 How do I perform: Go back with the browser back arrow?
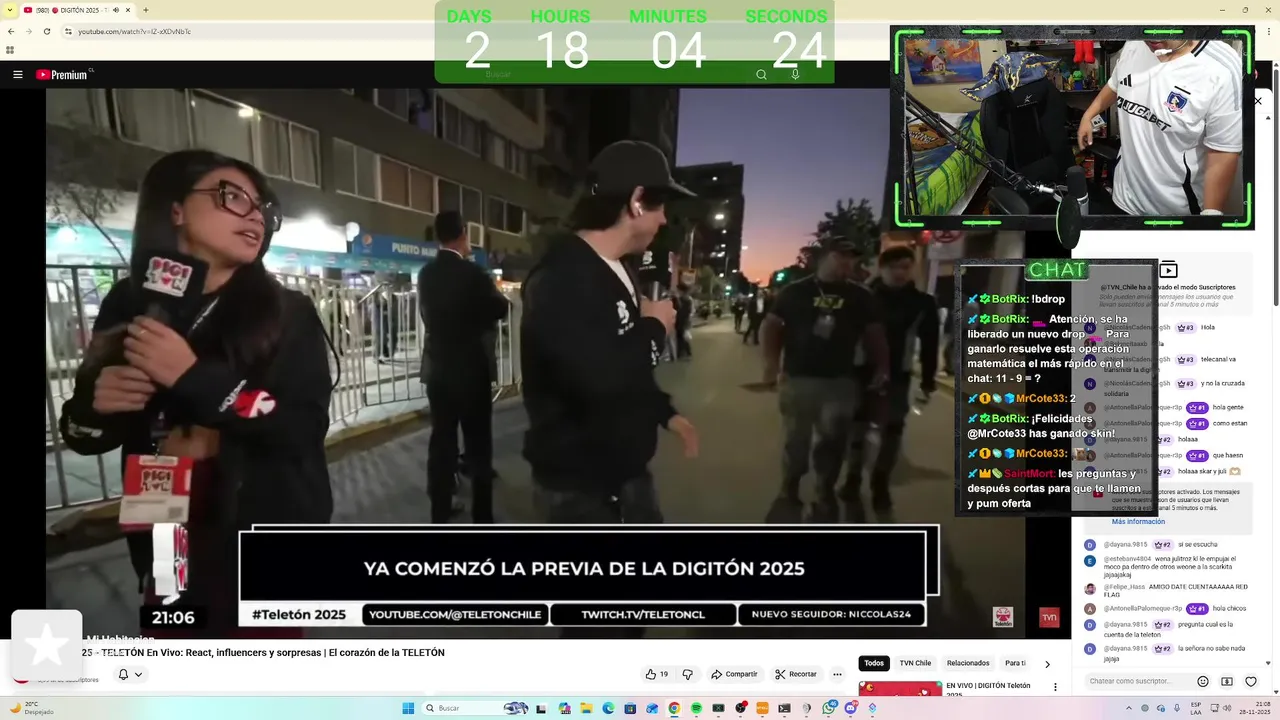[x=10, y=31]
